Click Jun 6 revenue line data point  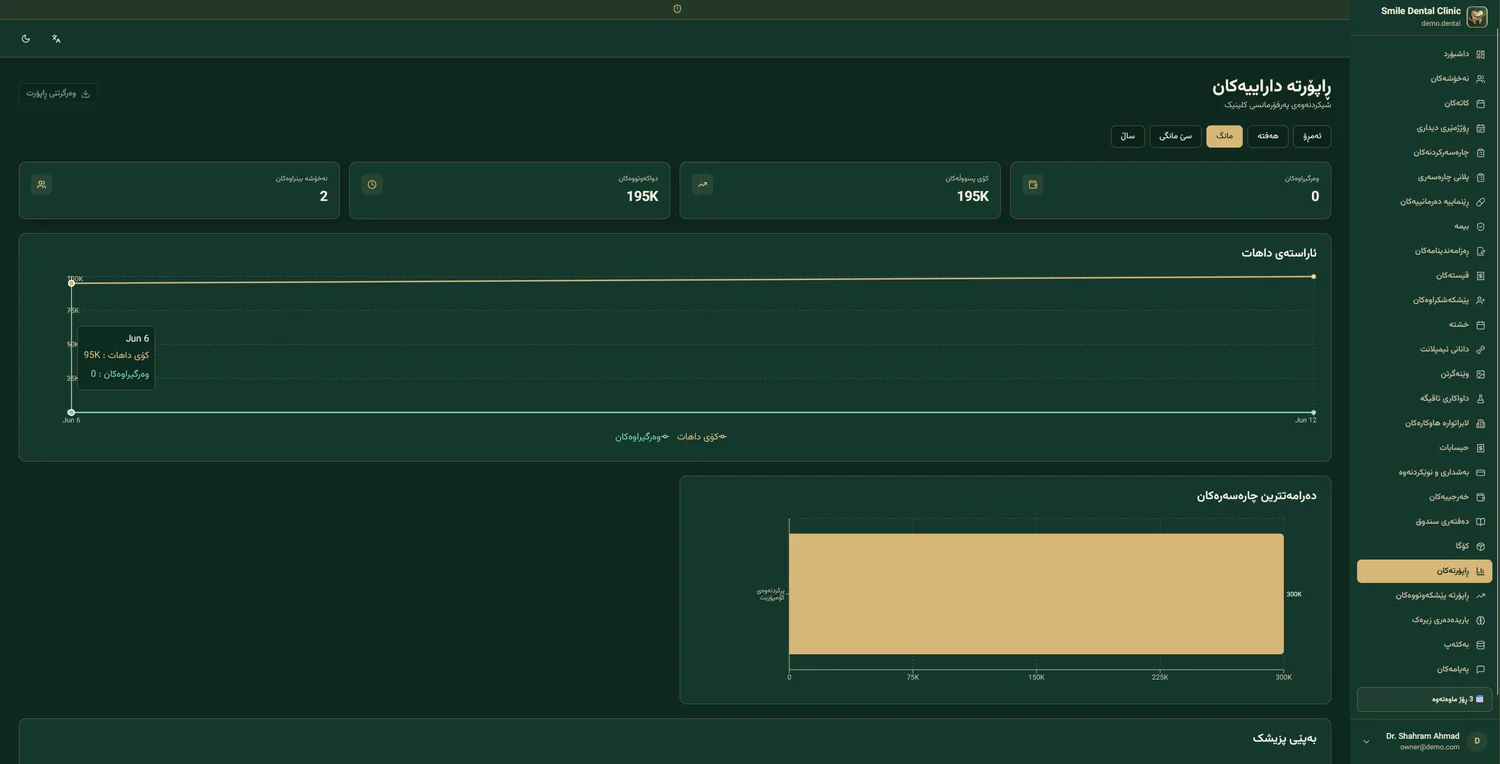click(71, 283)
